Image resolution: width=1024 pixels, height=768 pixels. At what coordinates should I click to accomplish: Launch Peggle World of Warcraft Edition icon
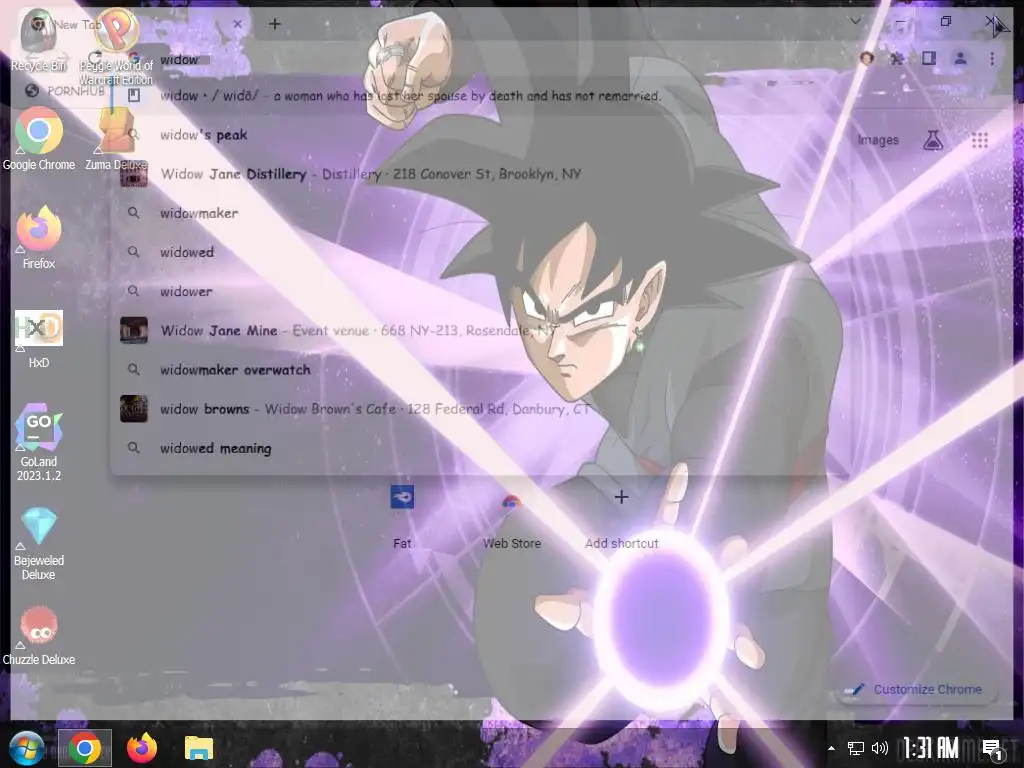[x=116, y=46]
